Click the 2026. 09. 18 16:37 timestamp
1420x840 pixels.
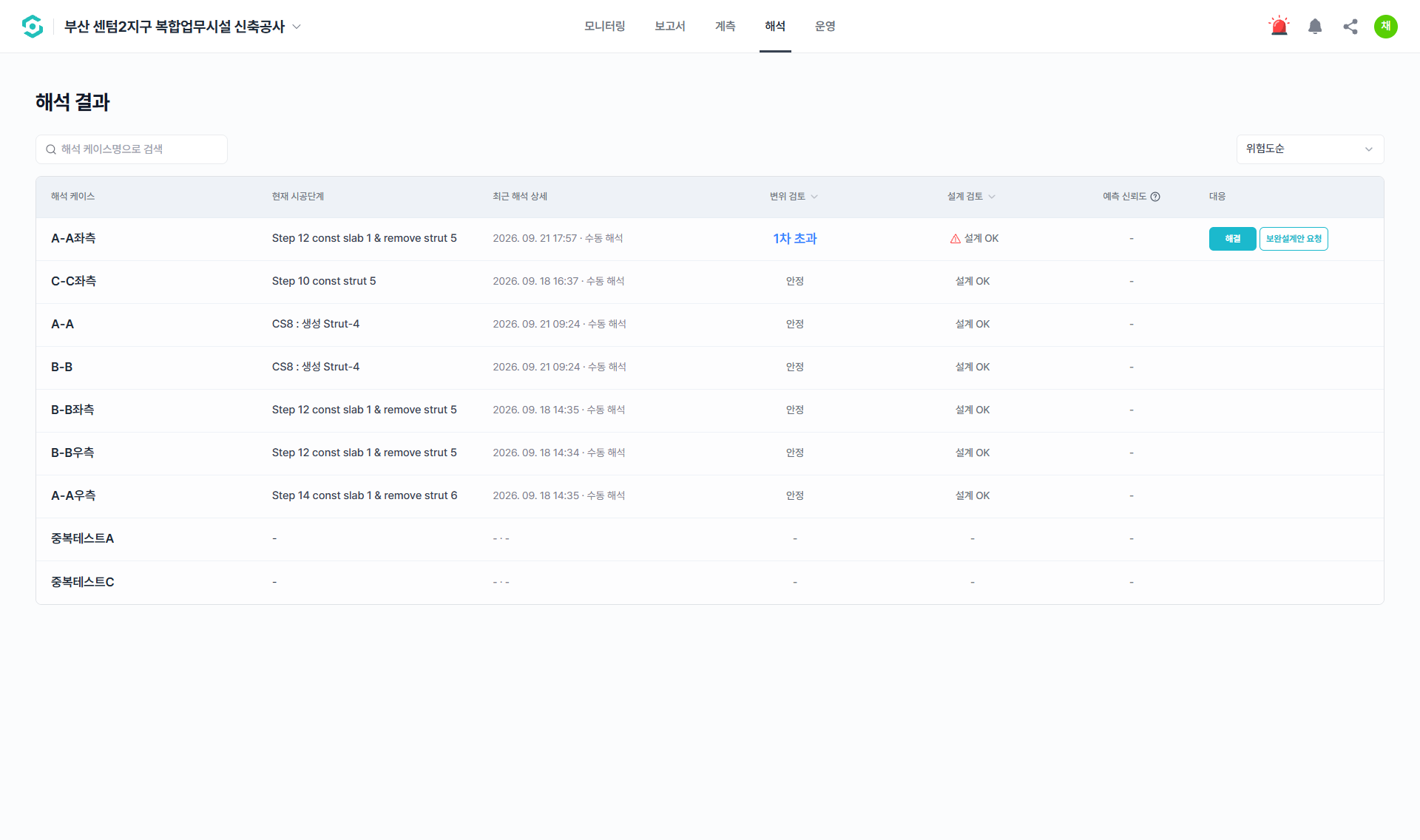(x=535, y=282)
